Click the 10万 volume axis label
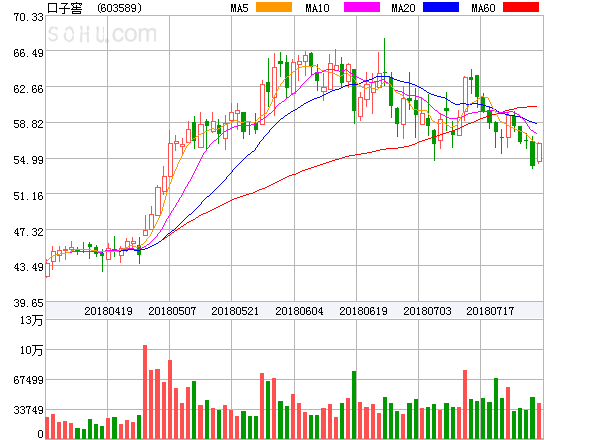Screen dimensions: 600x440 (x=31, y=350)
